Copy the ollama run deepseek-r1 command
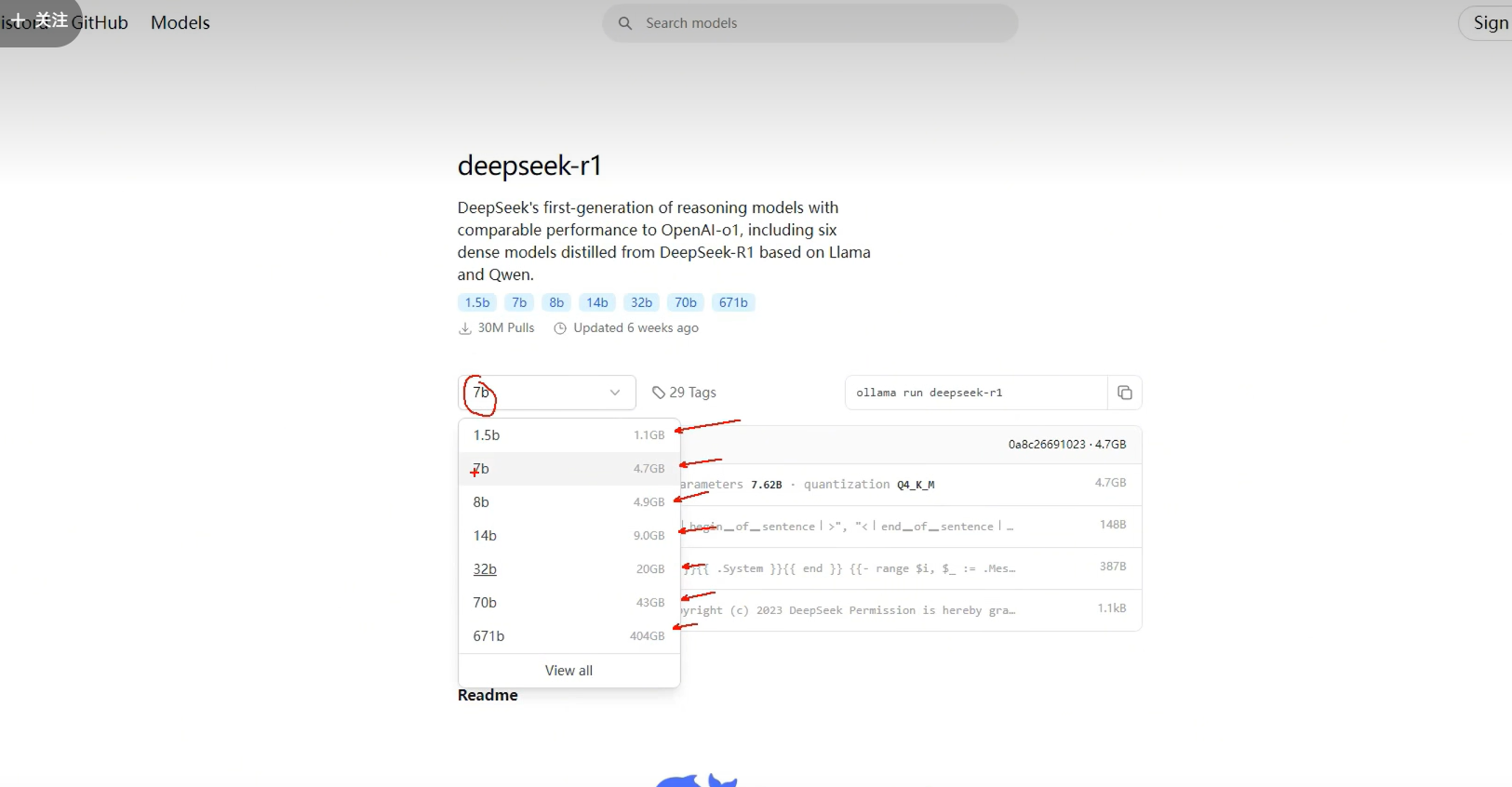 (x=1124, y=393)
